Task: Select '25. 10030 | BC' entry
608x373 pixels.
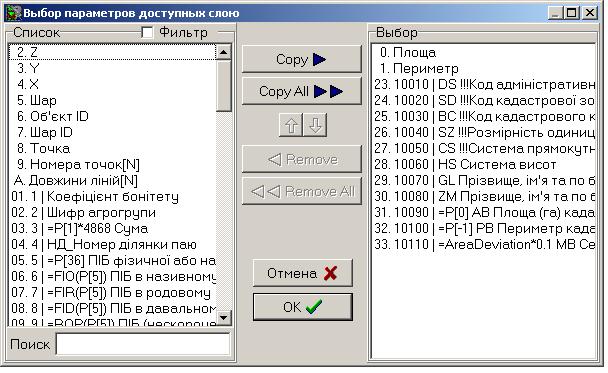Action: (x=483, y=116)
